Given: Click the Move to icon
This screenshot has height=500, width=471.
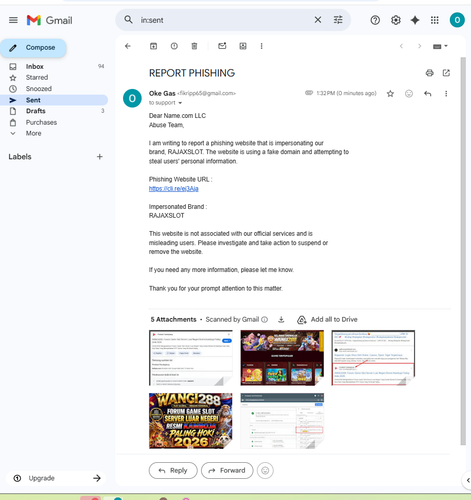Looking at the screenshot, I should coord(243,46).
